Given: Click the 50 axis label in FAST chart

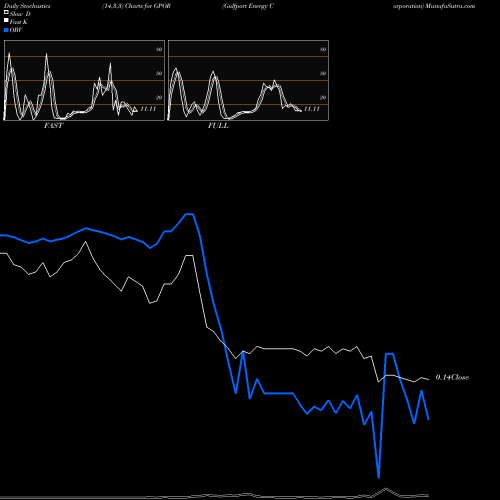Looking at the screenshot, I should (x=159, y=73).
